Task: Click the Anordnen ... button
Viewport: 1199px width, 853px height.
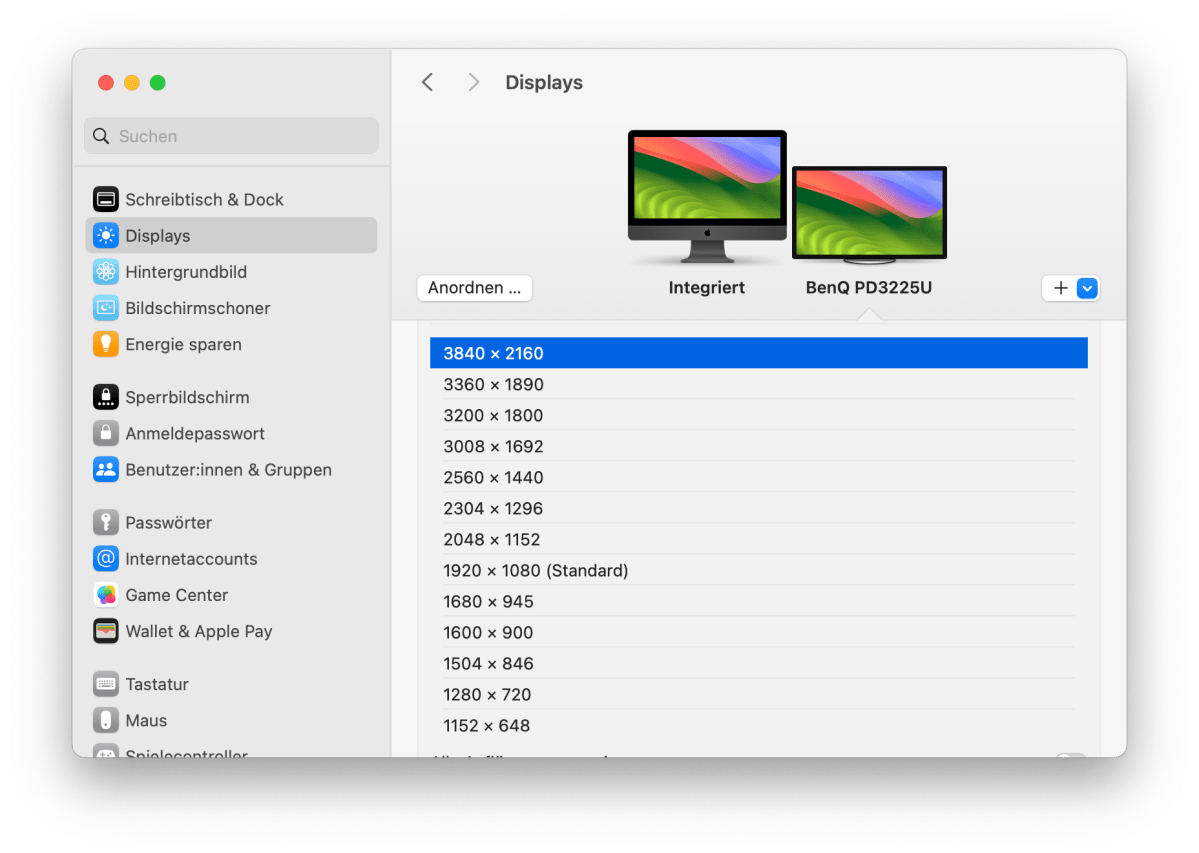Action: pyautogui.click(x=475, y=288)
